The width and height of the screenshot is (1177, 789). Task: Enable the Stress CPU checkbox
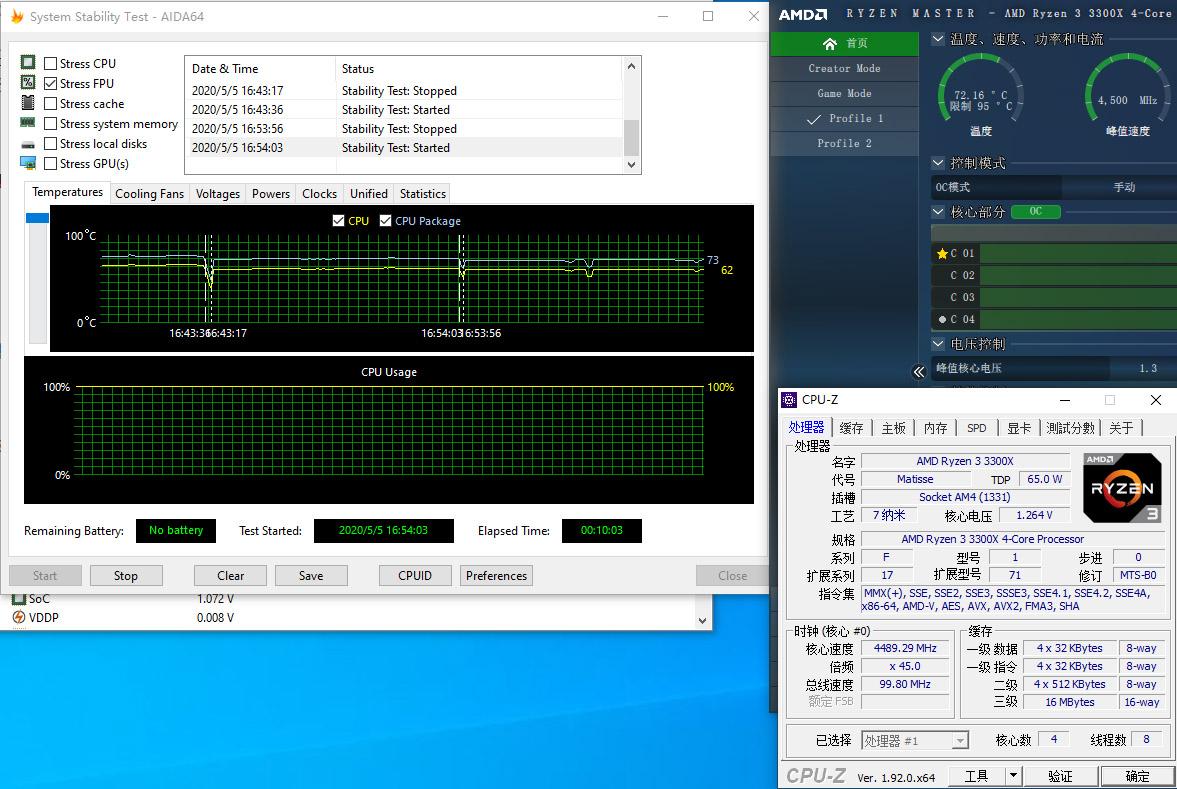point(51,64)
